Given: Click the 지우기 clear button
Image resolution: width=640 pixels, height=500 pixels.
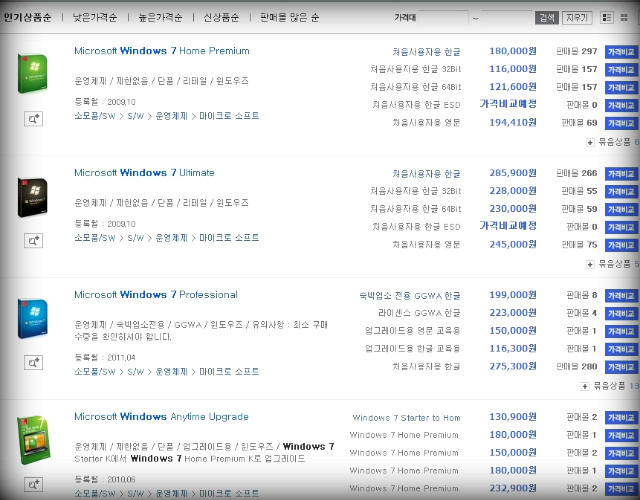Looking at the screenshot, I should click(577, 18).
